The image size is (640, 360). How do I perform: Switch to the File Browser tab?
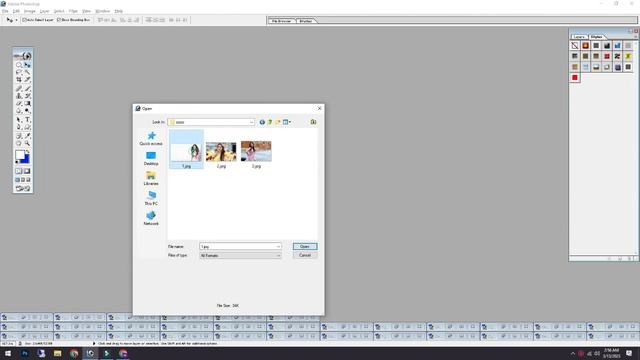tap(282, 21)
